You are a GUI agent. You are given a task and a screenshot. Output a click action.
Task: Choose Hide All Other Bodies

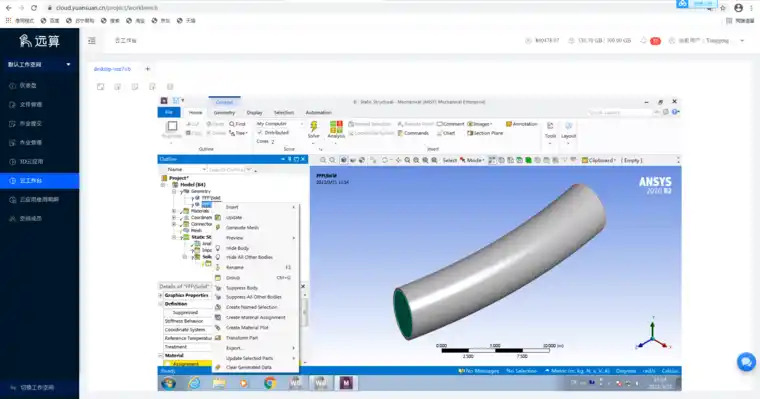coord(256,257)
